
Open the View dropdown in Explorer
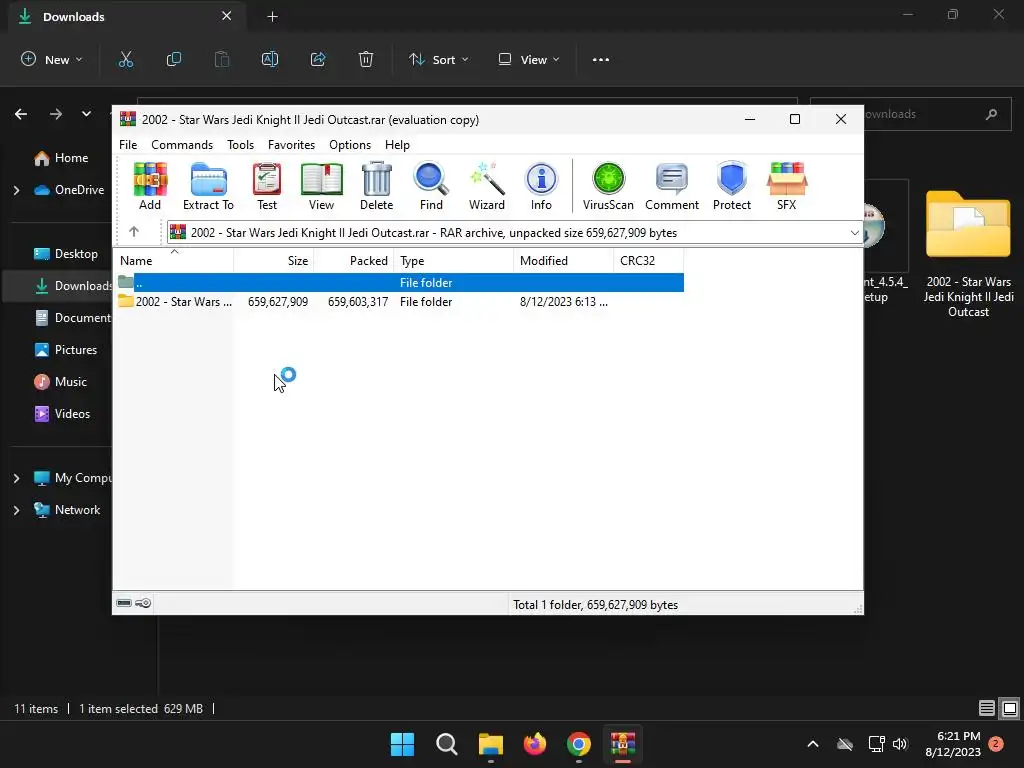(530, 59)
